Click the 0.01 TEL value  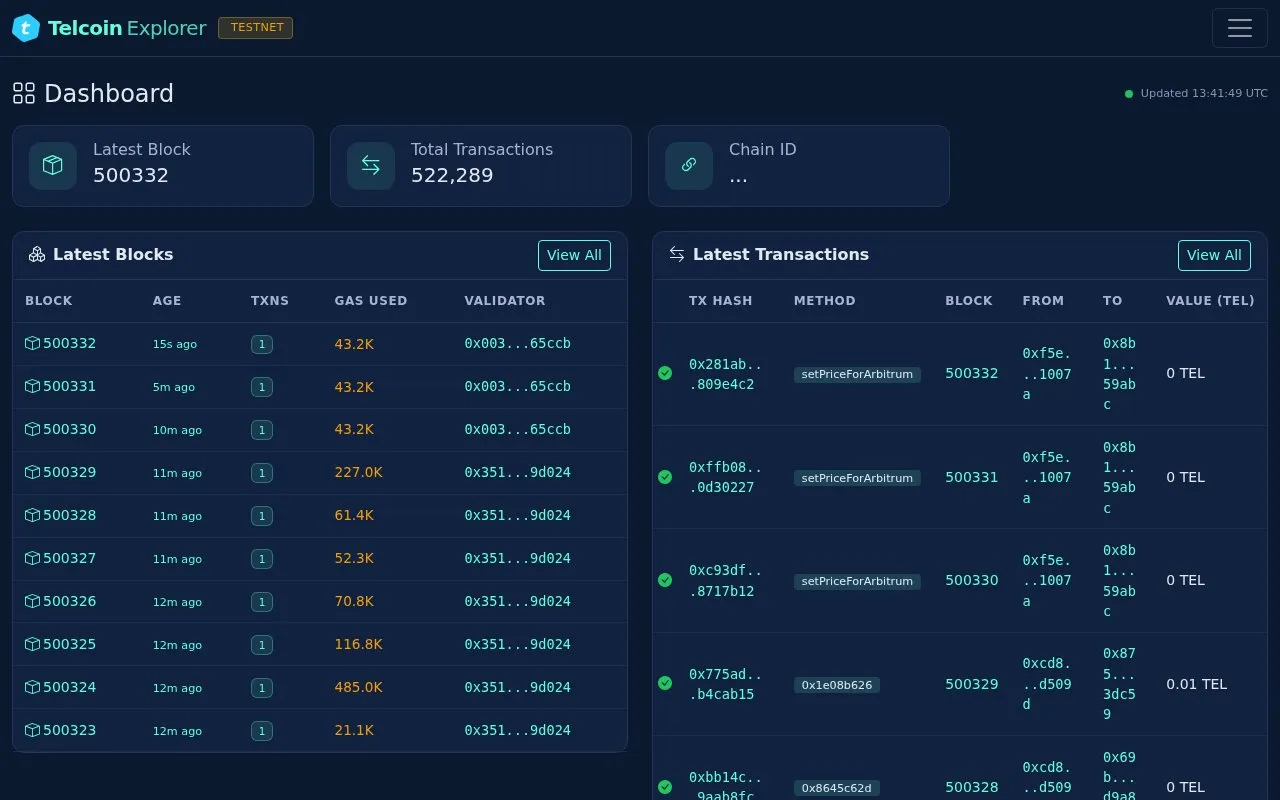(1196, 684)
